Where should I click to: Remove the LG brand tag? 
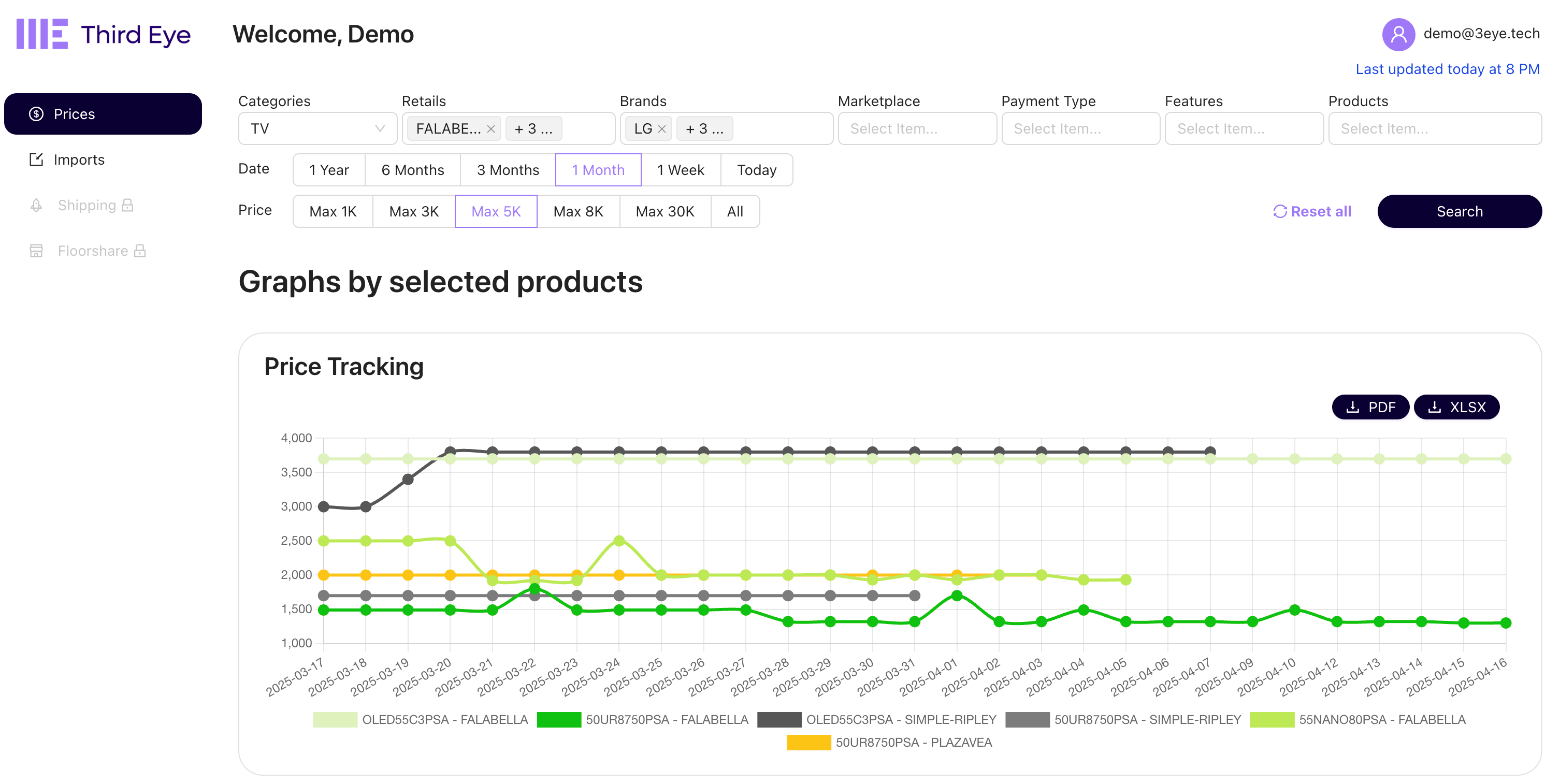click(662, 129)
